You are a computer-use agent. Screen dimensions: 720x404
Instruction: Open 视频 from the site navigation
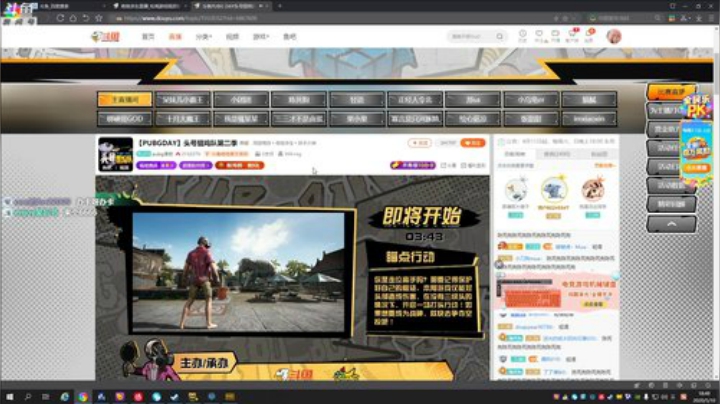coord(232,36)
